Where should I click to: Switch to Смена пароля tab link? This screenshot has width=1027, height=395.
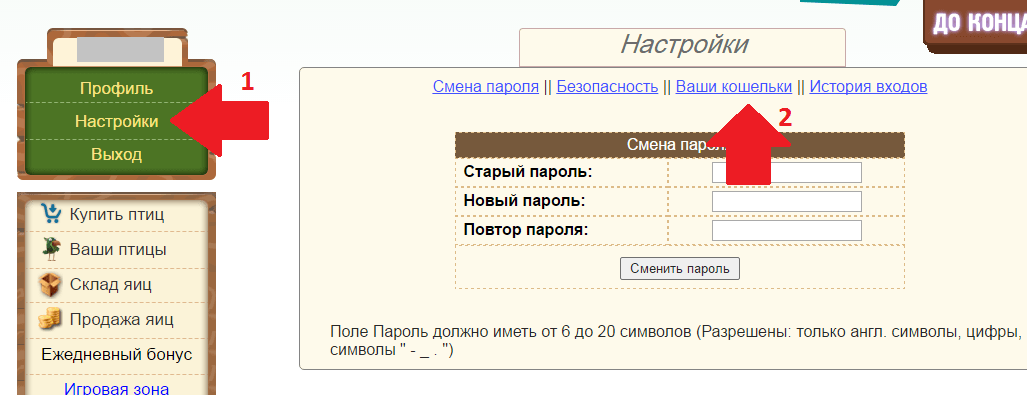pyautogui.click(x=485, y=86)
